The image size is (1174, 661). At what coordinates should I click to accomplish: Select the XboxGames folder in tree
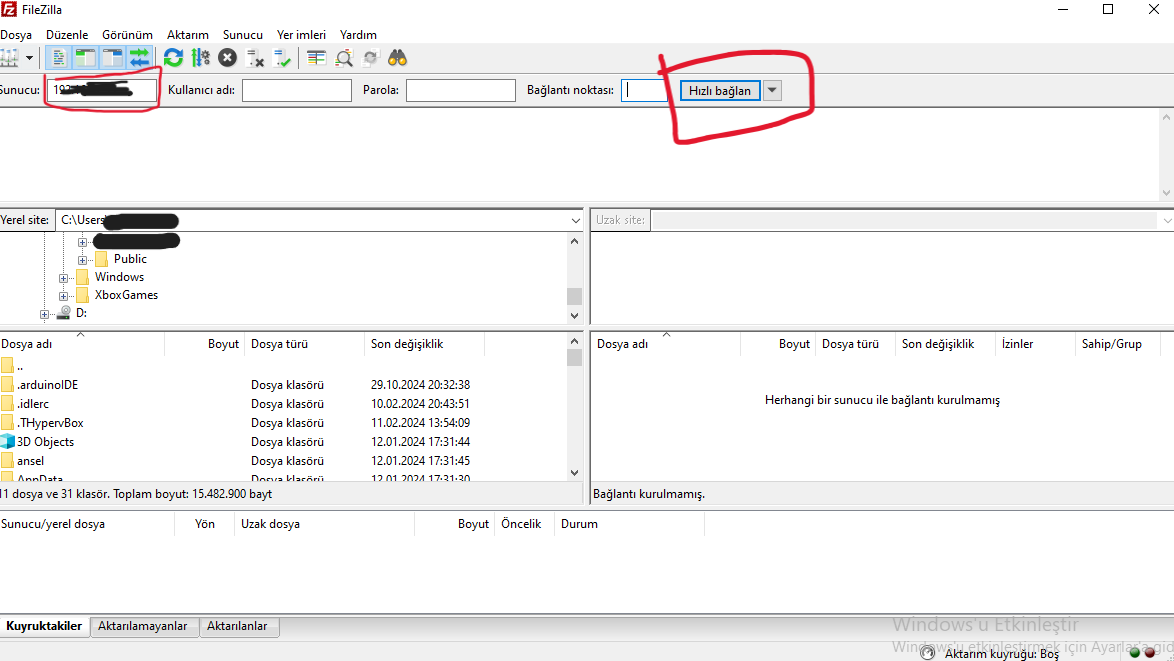[126, 294]
